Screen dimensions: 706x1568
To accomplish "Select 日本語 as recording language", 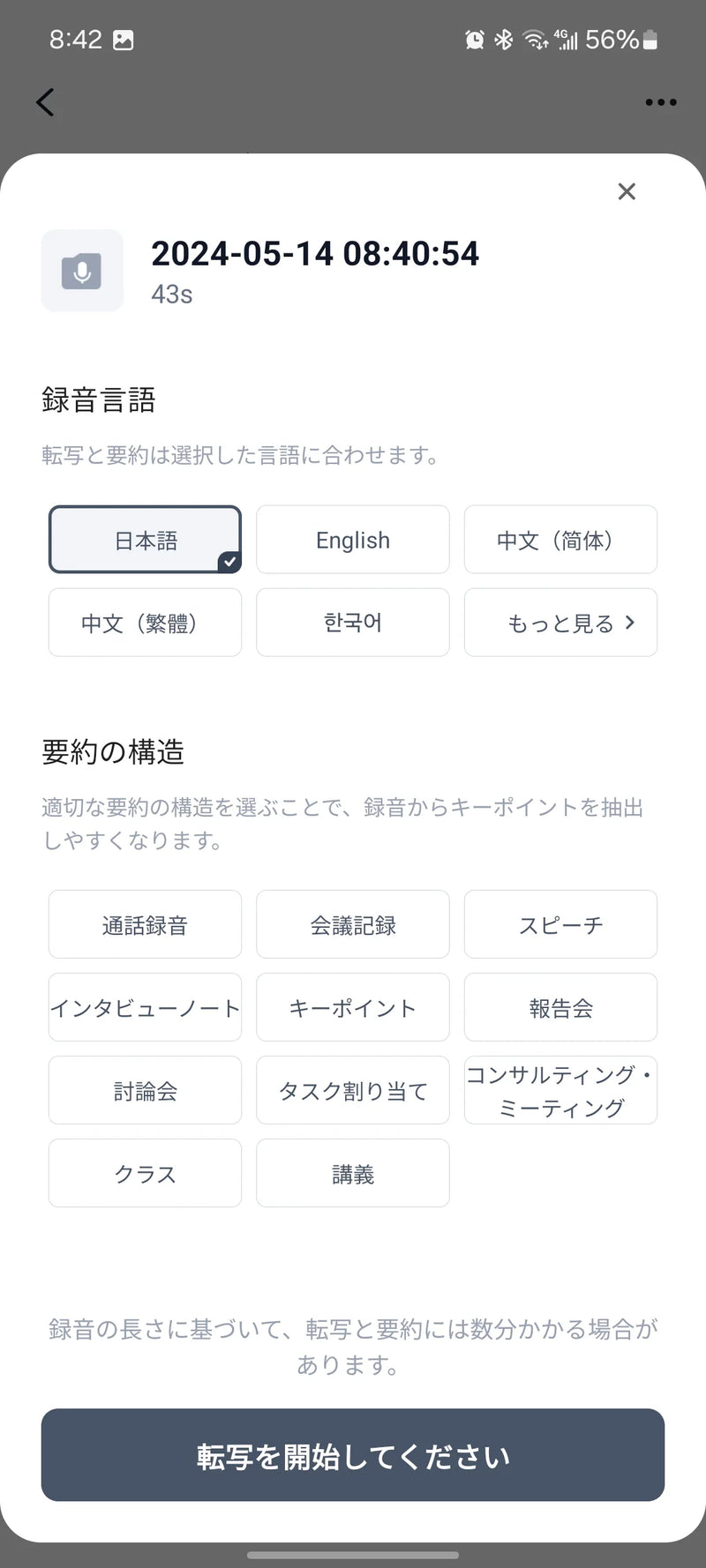I will (x=145, y=540).
